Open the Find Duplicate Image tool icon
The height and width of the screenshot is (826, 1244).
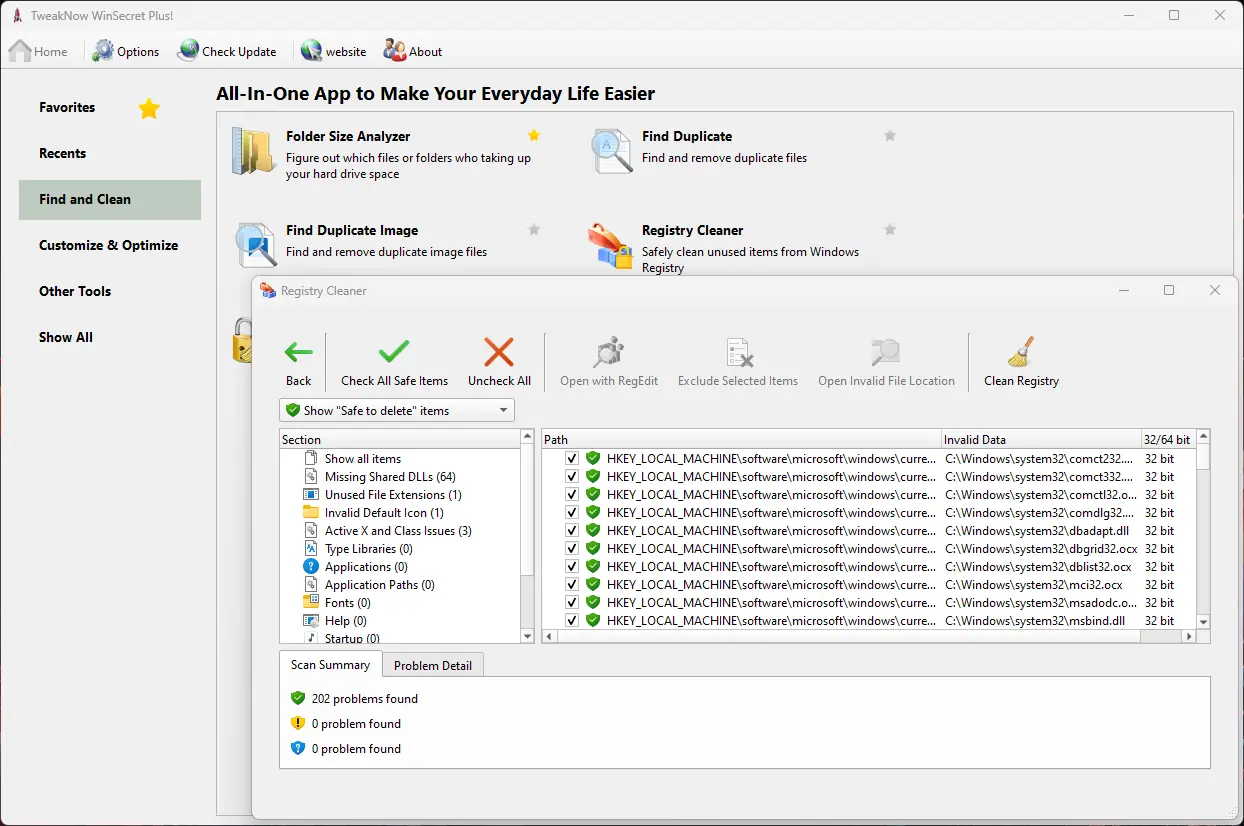[x=254, y=245]
